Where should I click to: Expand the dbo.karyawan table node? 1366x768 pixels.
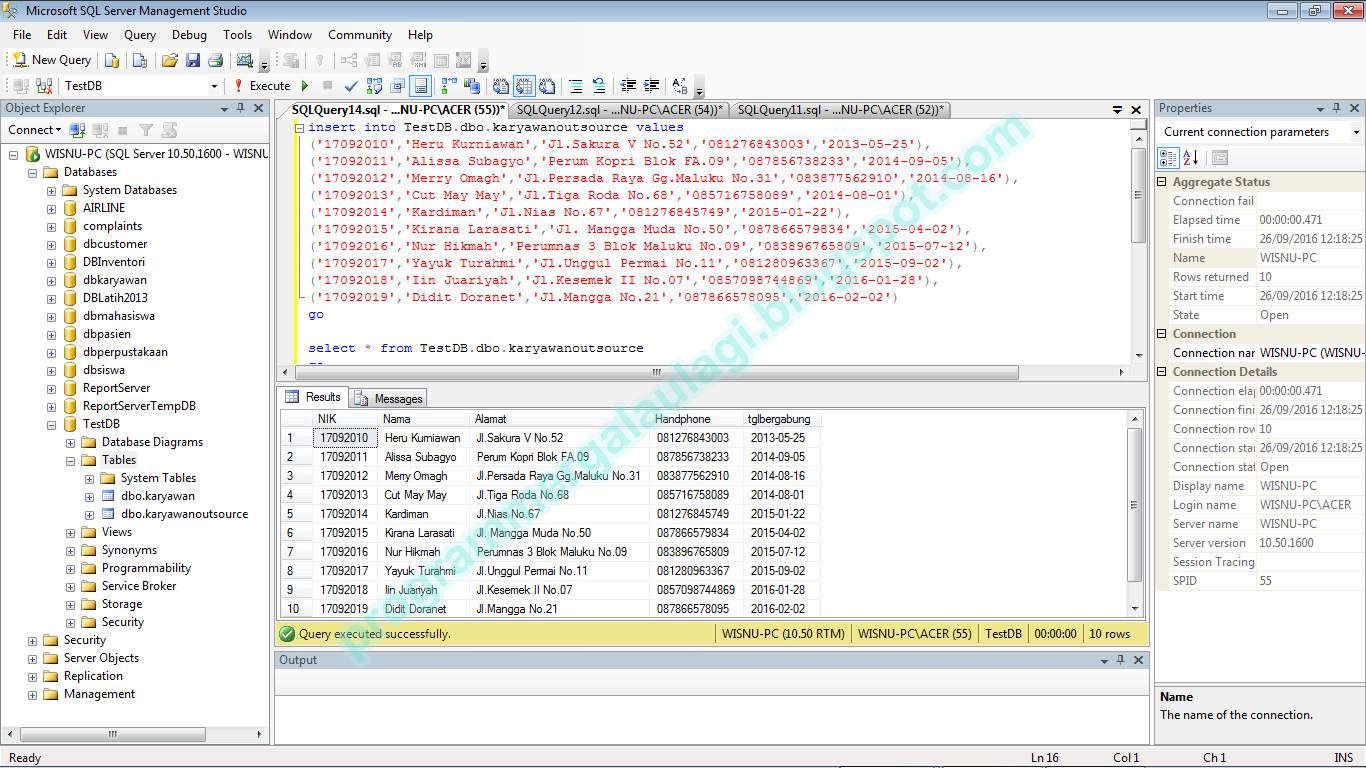(89, 495)
